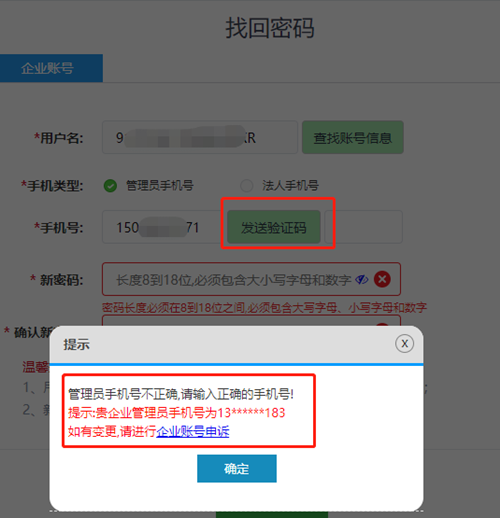Focus the 确认新密码 field above dialog
The width and height of the screenshot is (500, 518).
click(251, 321)
